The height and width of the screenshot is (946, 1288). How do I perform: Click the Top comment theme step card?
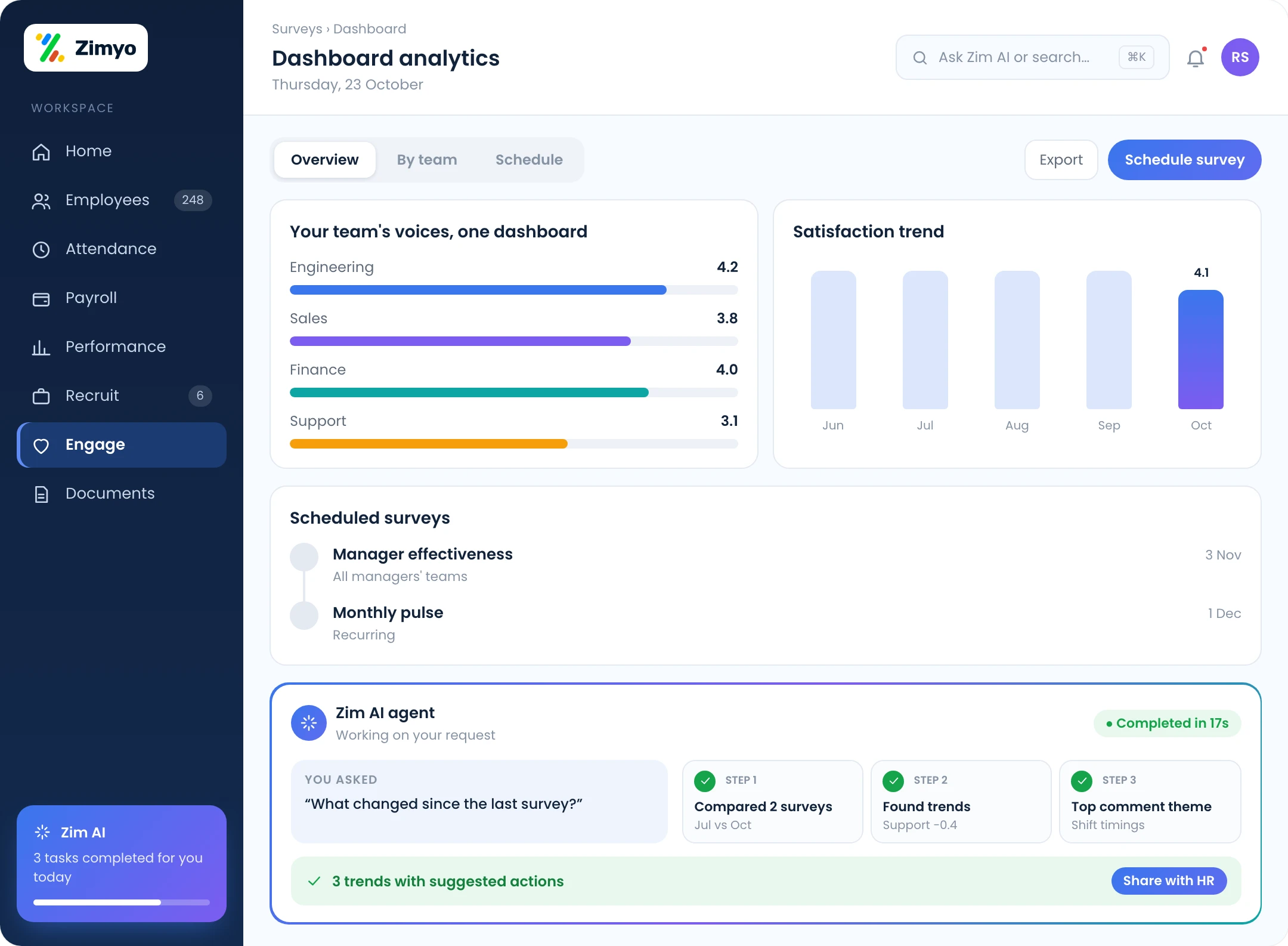pos(1150,802)
